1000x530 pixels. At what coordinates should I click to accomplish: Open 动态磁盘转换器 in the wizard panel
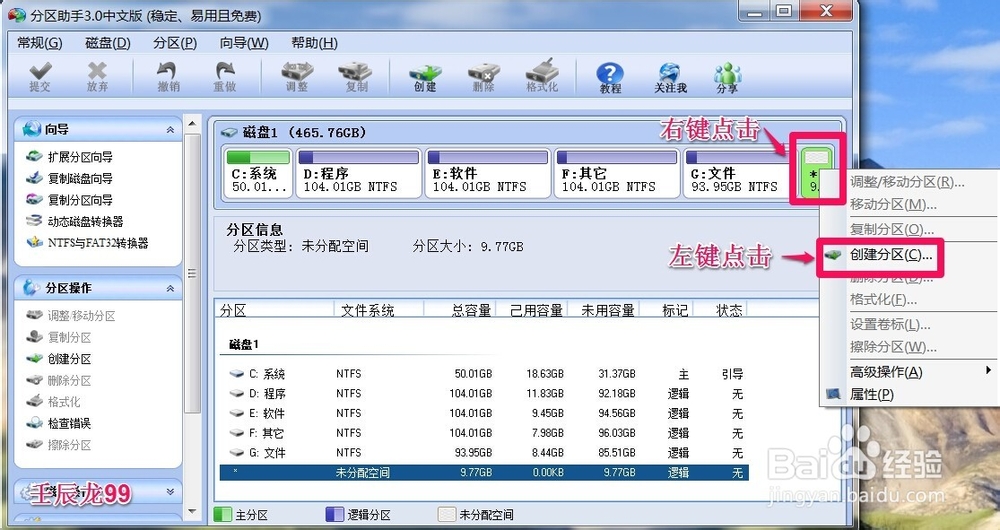pos(75,222)
